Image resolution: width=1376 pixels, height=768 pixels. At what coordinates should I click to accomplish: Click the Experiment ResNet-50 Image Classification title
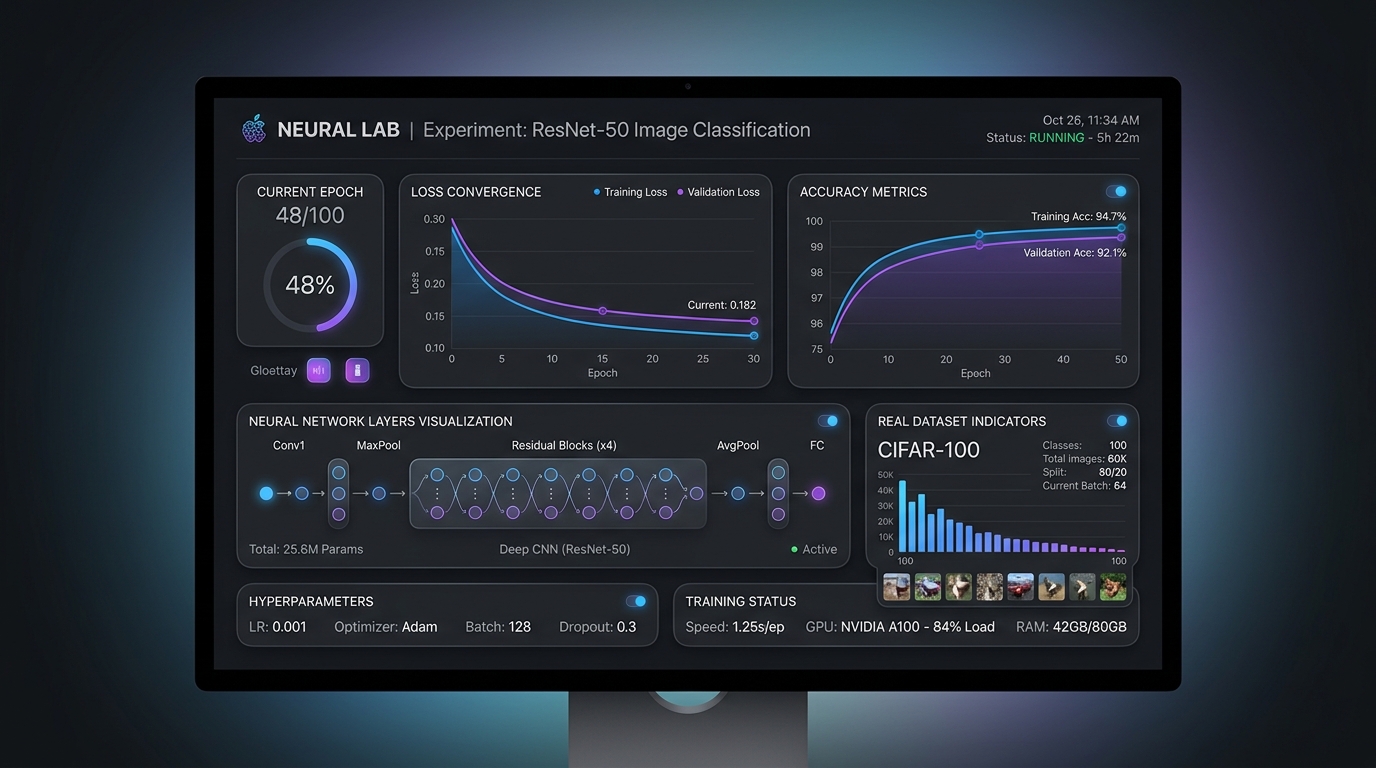[617, 130]
